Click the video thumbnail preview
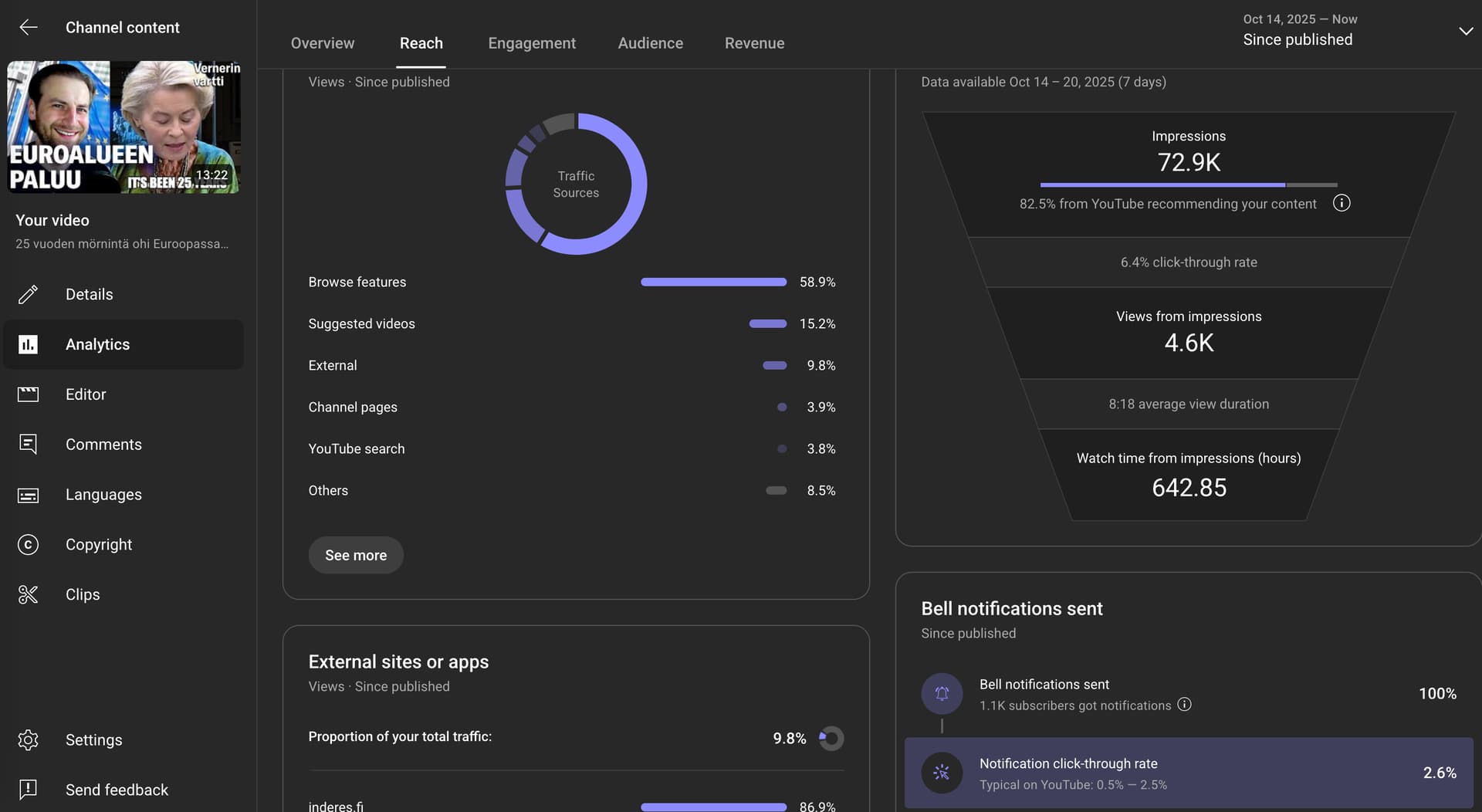The width and height of the screenshot is (1482, 812). (x=123, y=127)
